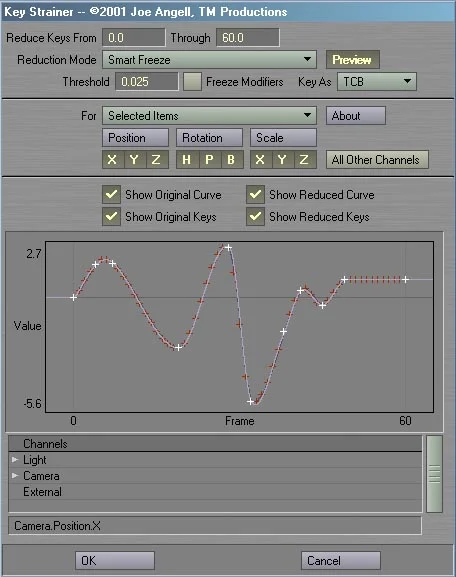Uncheck Show Original Curve
This screenshot has height=577, width=456.
[x=112, y=194]
